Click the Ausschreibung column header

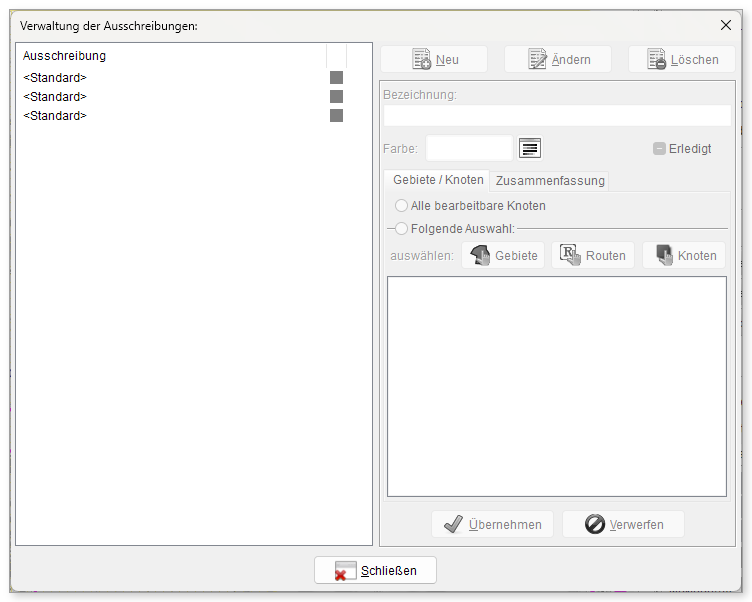tap(171, 56)
